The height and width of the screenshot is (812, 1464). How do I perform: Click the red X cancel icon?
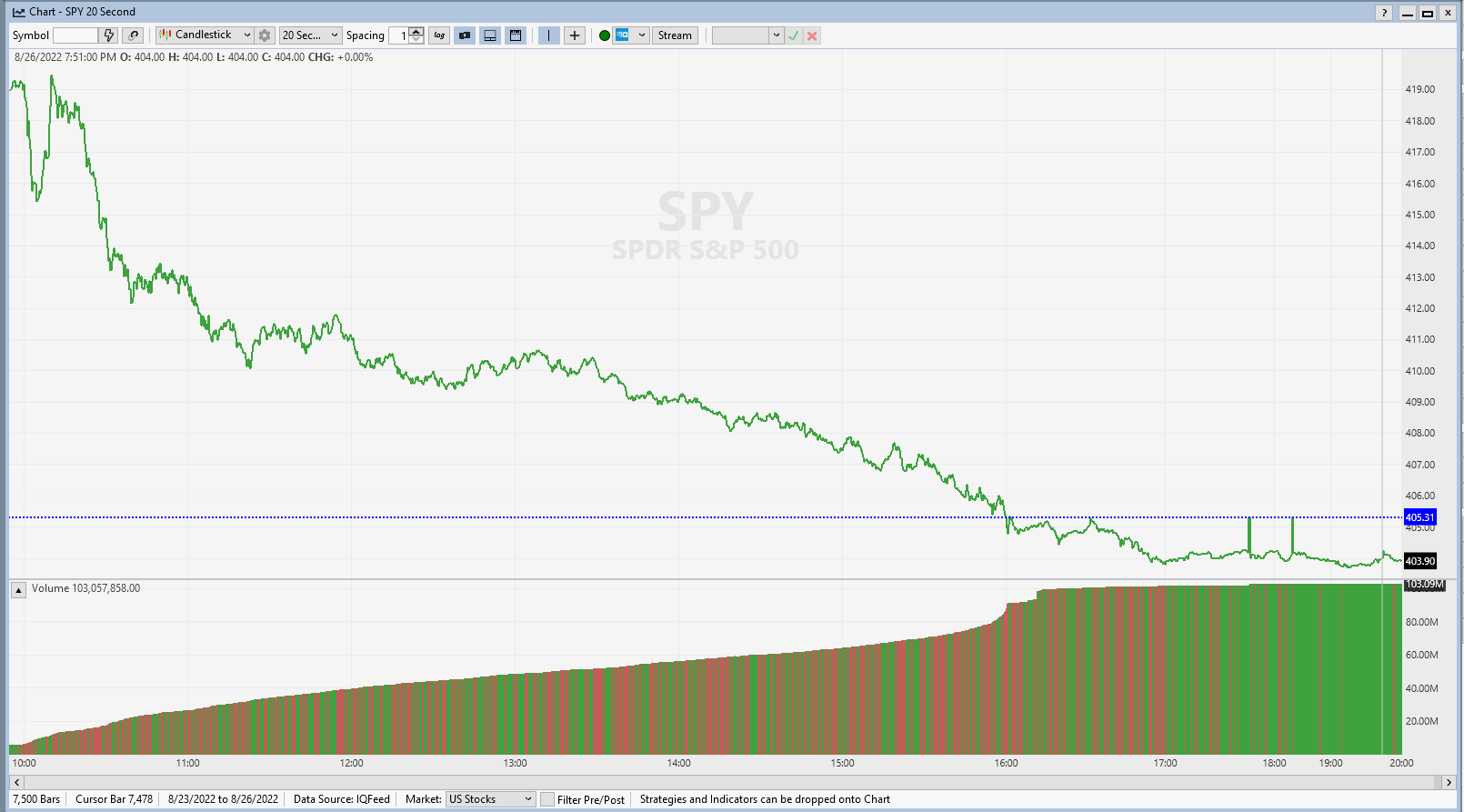coord(812,35)
